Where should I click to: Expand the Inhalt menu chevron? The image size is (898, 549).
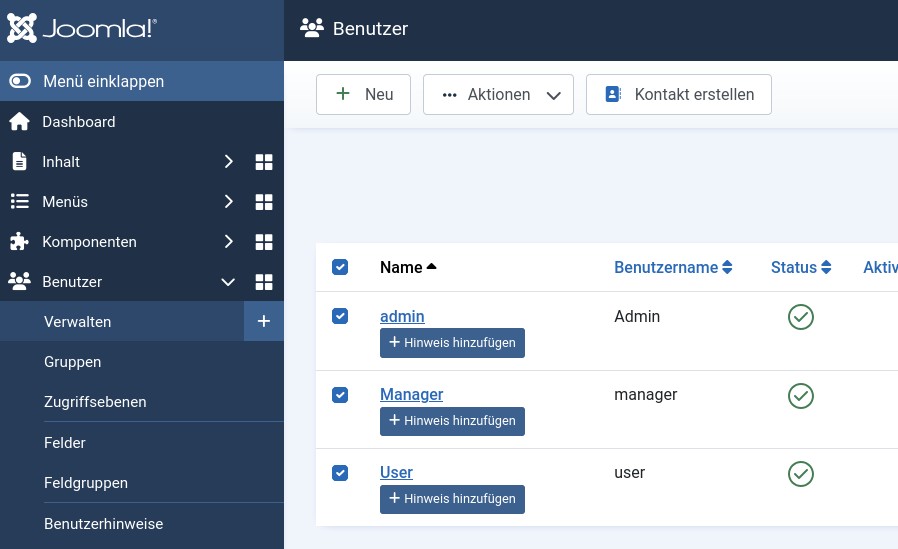point(228,162)
